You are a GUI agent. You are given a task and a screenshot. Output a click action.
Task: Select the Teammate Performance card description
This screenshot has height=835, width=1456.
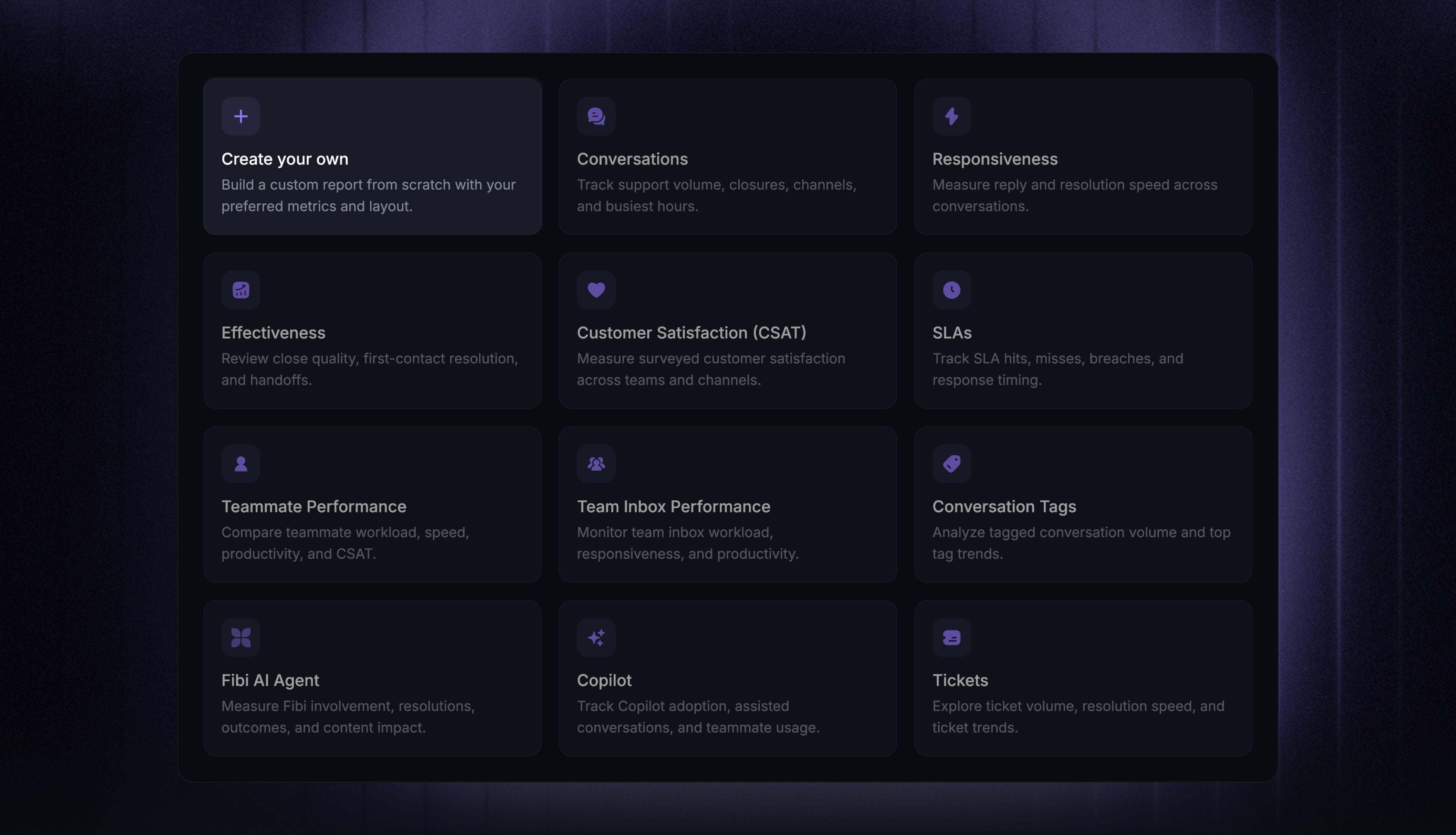[345, 543]
